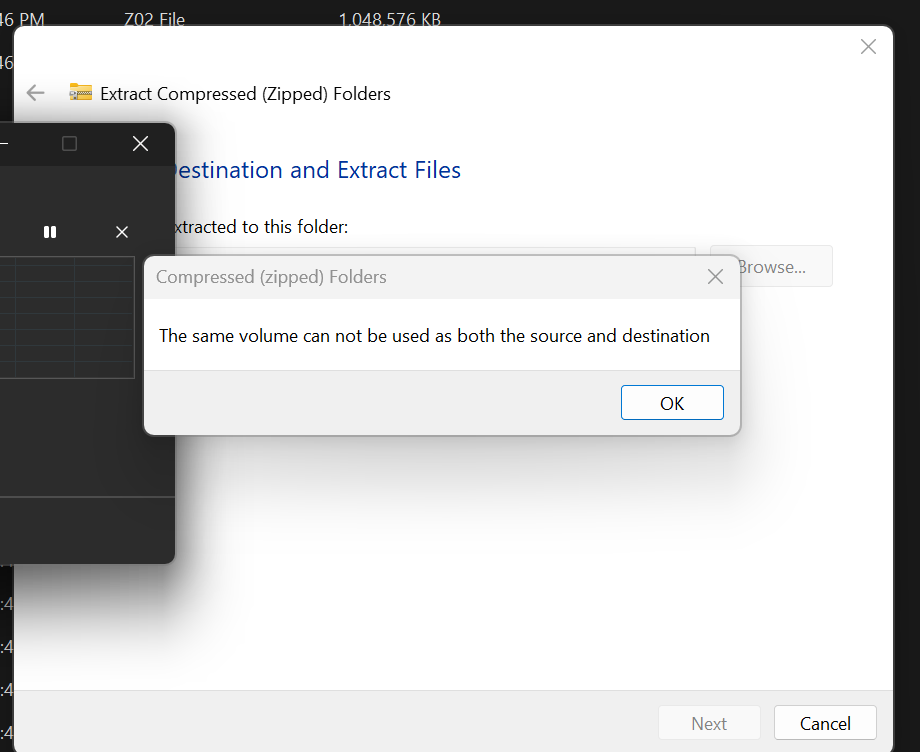The height and width of the screenshot is (752, 920).
Task: Cancel the extraction wizard
Action: pos(825,723)
